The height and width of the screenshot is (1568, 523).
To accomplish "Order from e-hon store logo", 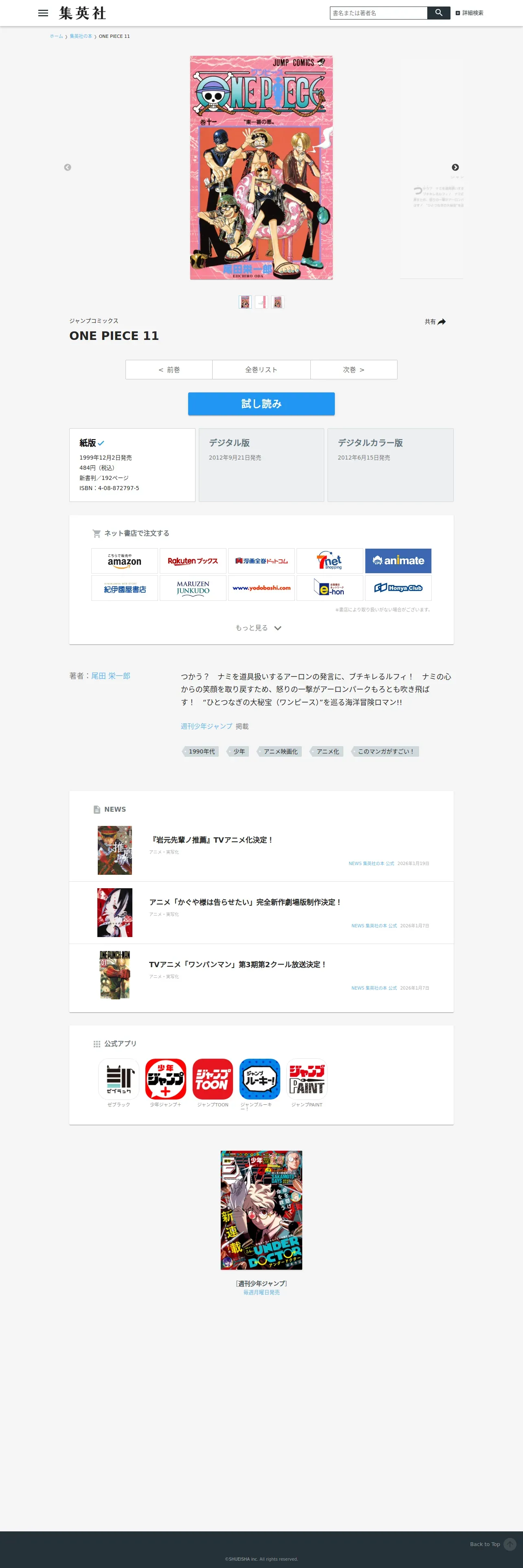I will [330, 588].
